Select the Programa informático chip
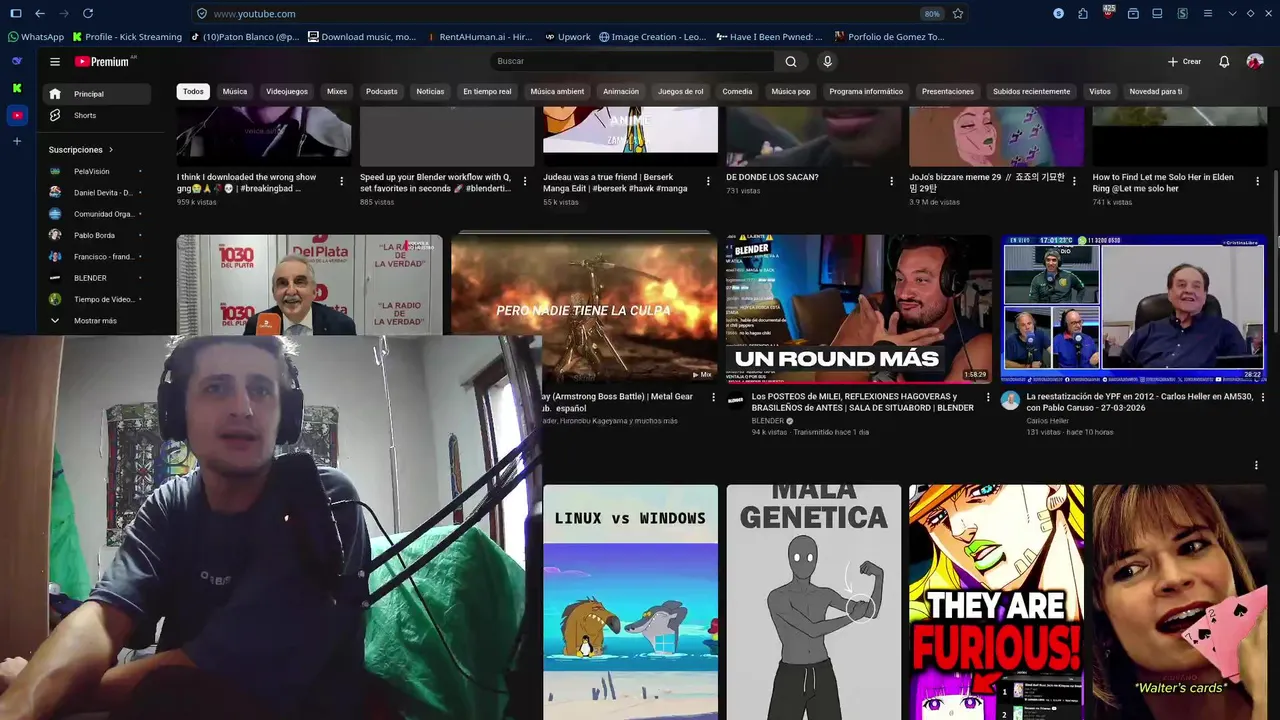 click(866, 92)
